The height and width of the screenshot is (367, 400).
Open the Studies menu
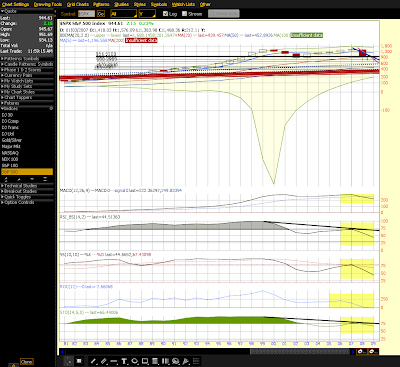click(x=121, y=4)
